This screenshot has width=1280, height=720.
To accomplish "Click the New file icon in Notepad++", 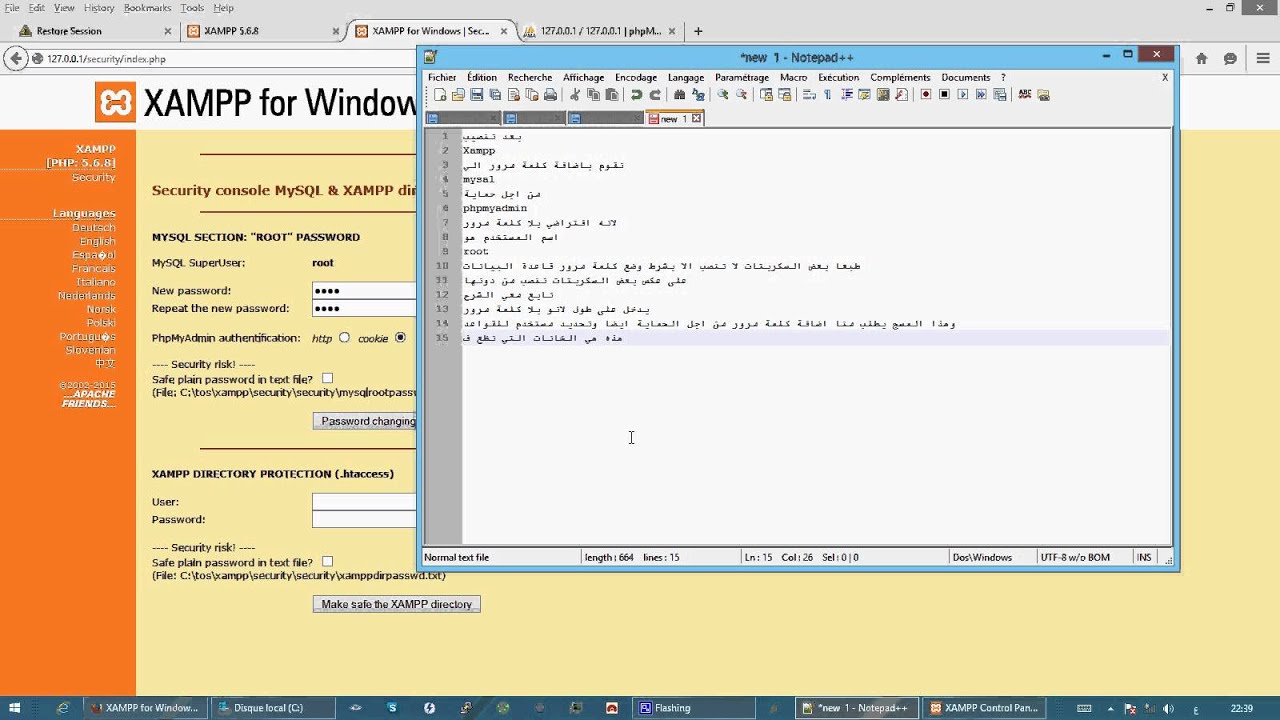I will click(x=440, y=95).
